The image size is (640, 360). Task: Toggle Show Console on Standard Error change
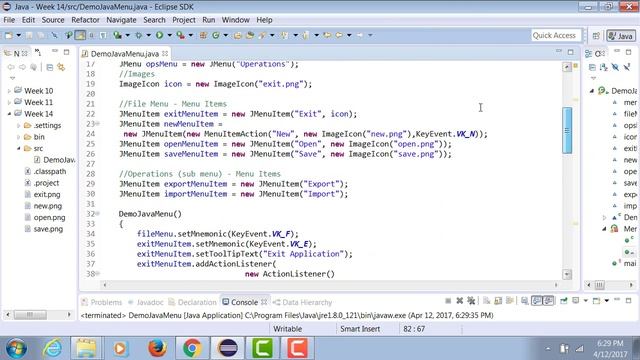(548, 301)
